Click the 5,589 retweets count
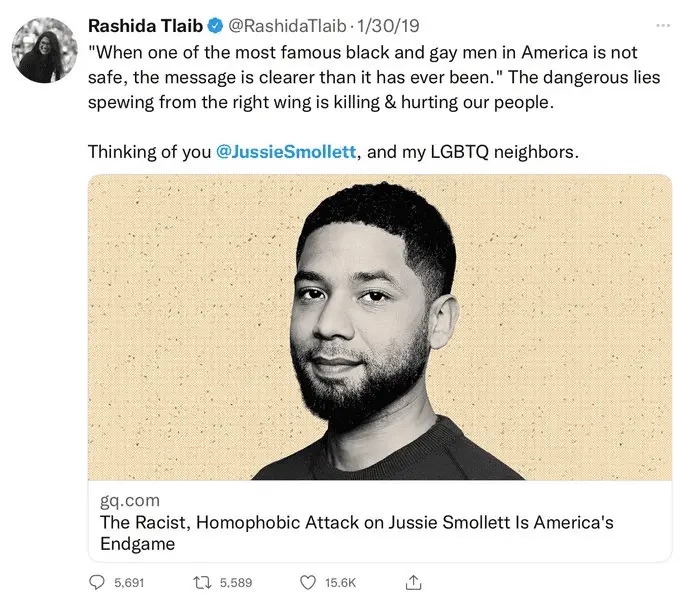Screen dimensions: 680x594 (x=237, y=582)
